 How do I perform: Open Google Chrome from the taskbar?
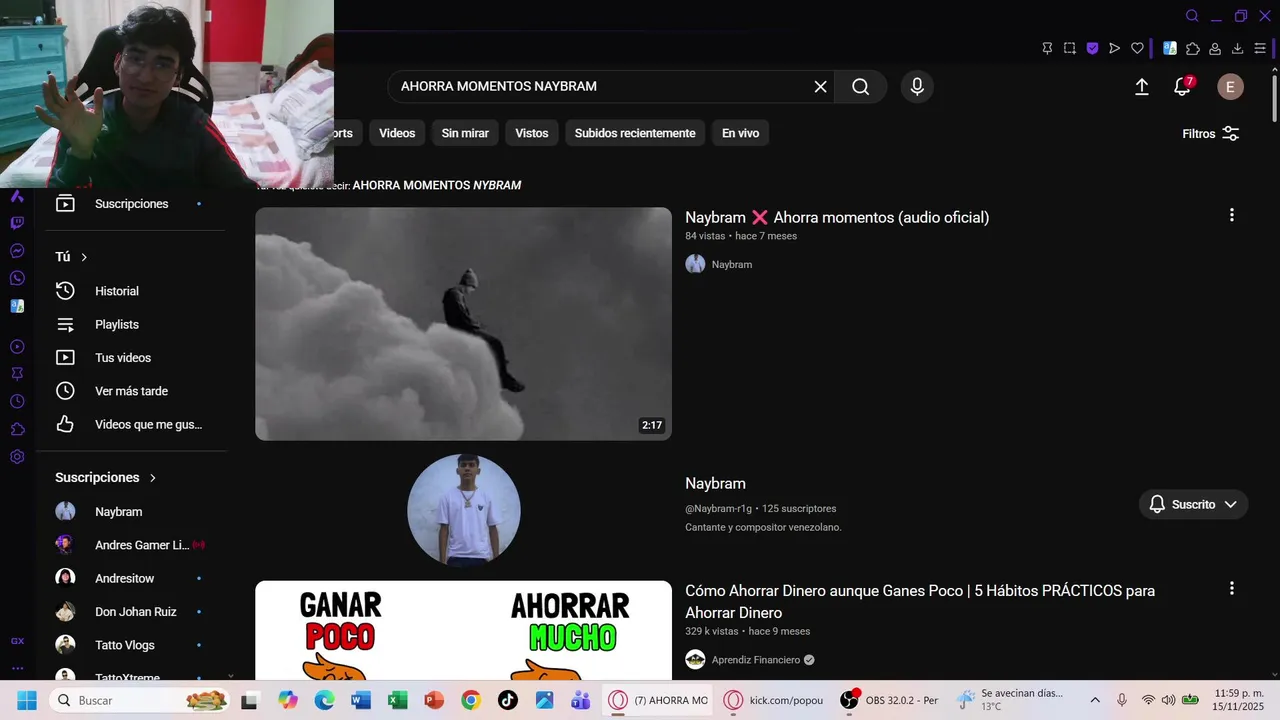coord(471,700)
